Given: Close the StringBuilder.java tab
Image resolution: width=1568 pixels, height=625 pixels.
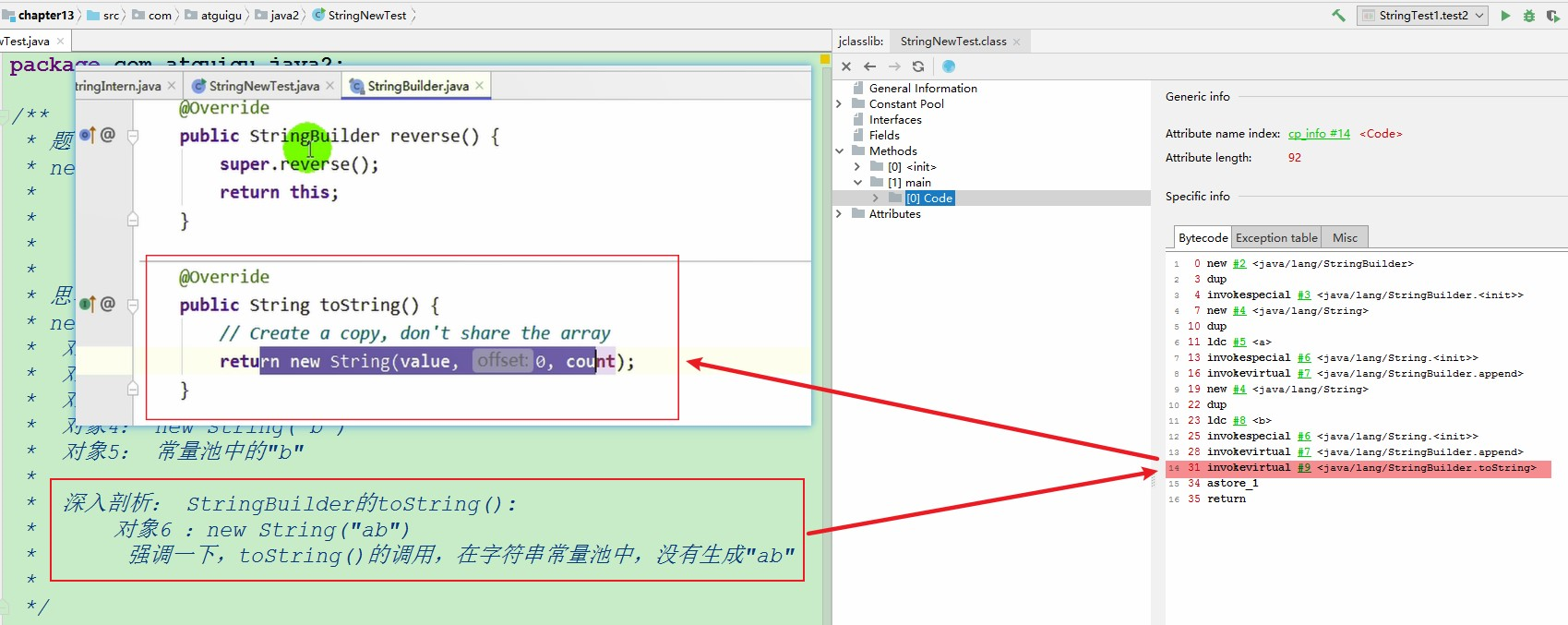Looking at the screenshot, I should click(480, 86).
